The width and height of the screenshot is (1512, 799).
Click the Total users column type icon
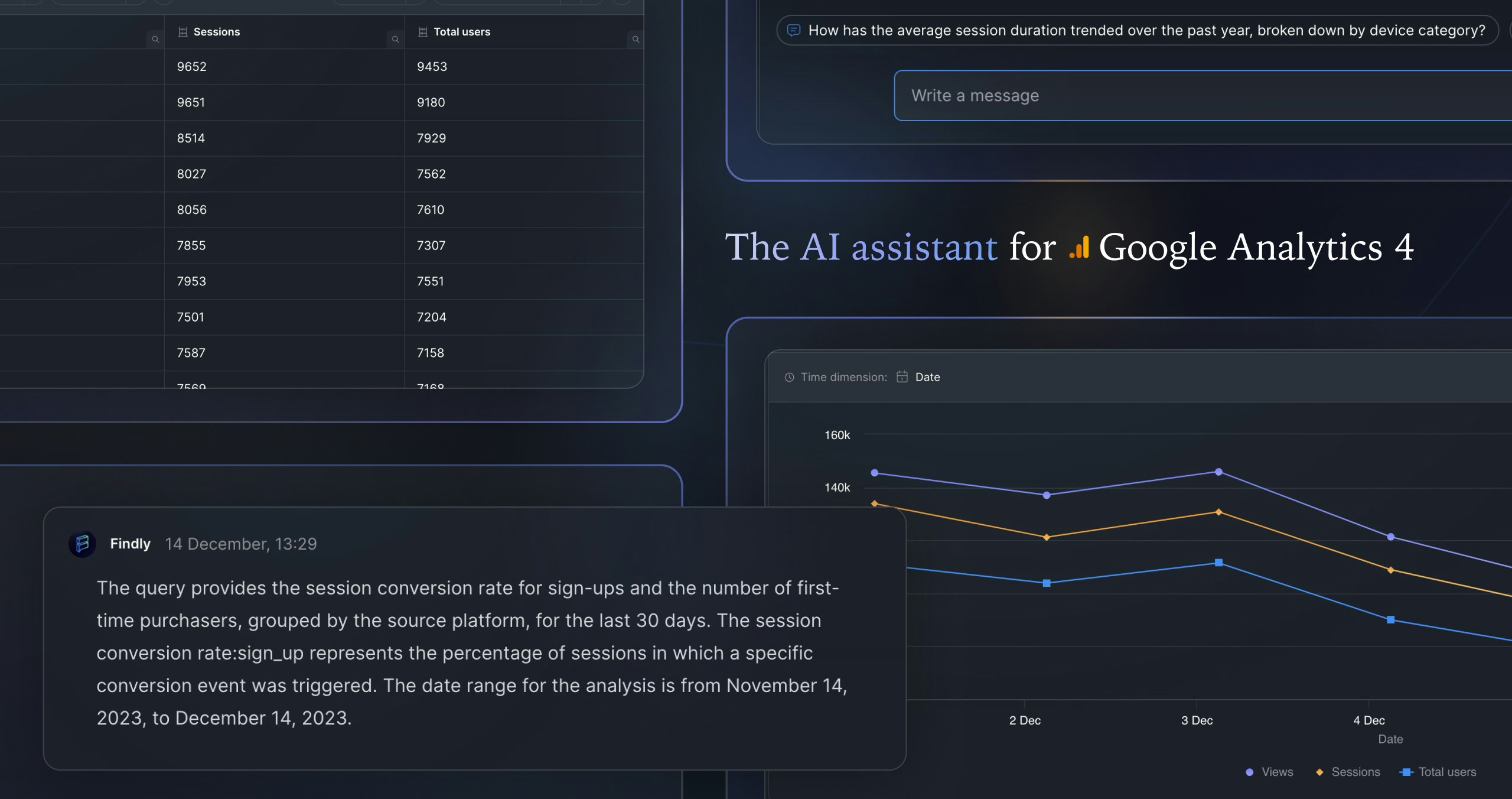click(x=423, y=32)
